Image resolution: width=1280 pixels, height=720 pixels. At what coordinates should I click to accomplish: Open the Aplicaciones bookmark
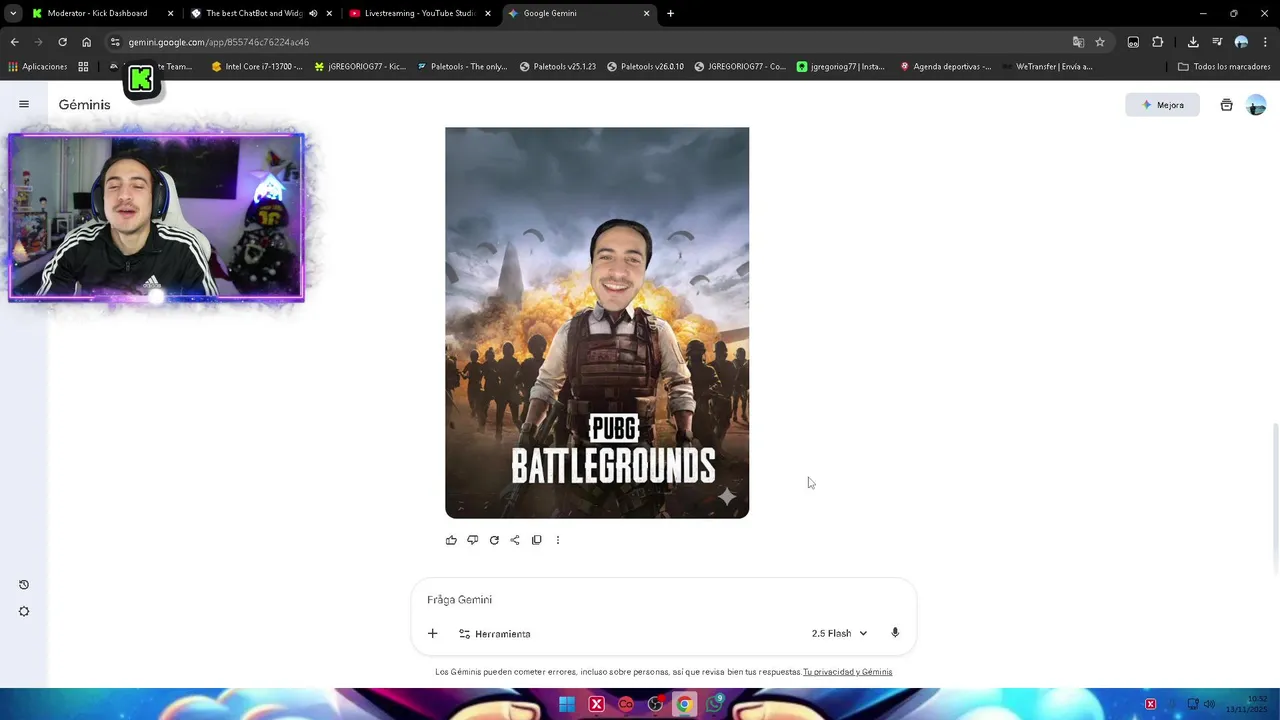pos(37,67)
